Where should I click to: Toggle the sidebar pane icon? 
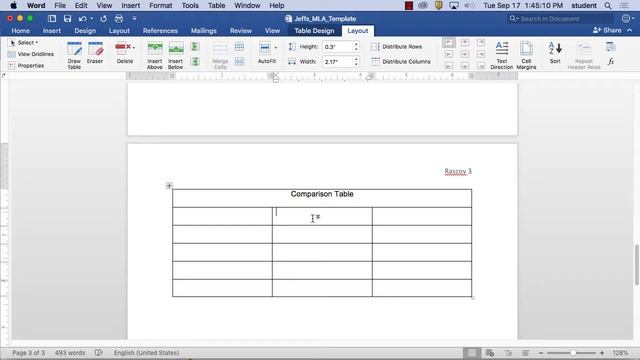[x=52, y=18]
